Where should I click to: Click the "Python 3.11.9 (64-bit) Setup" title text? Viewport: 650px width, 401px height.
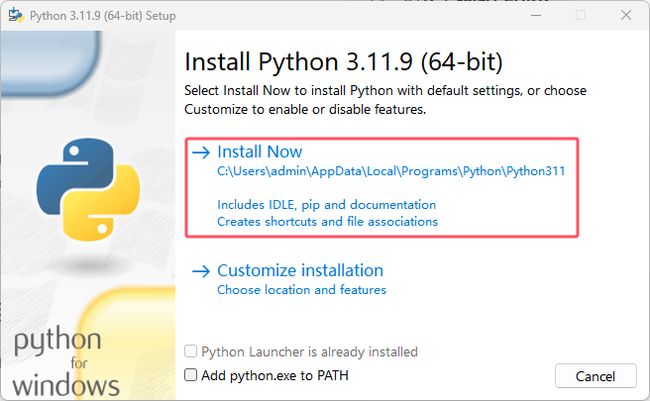pyautogui.click(x=103, y=16)
